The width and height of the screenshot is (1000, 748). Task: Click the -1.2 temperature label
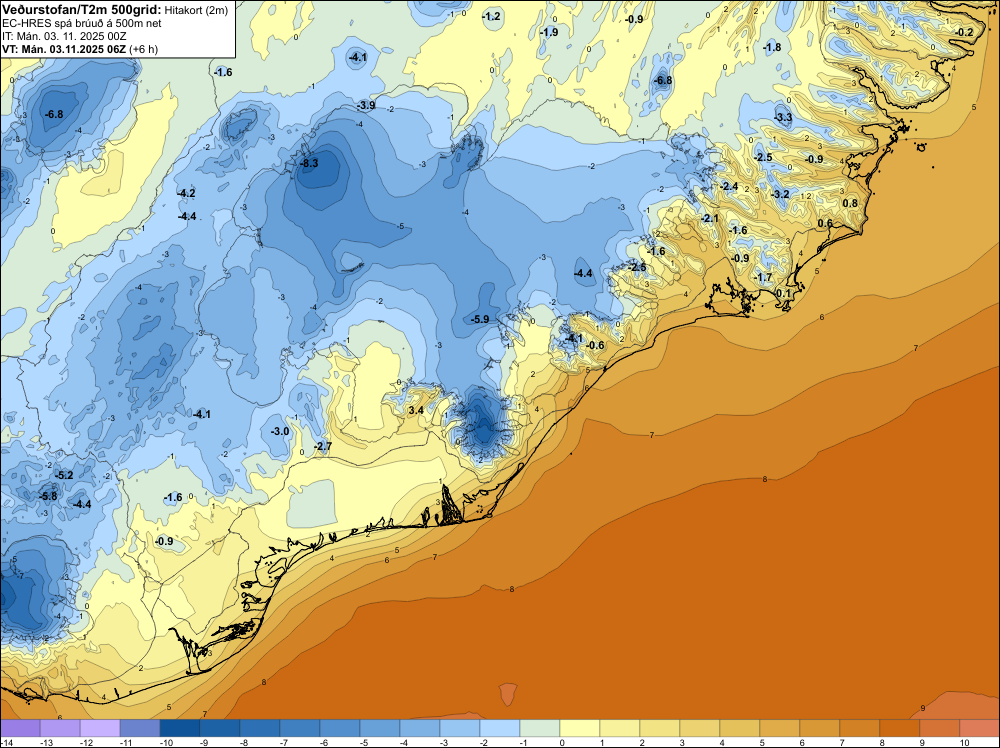[491, 17]
